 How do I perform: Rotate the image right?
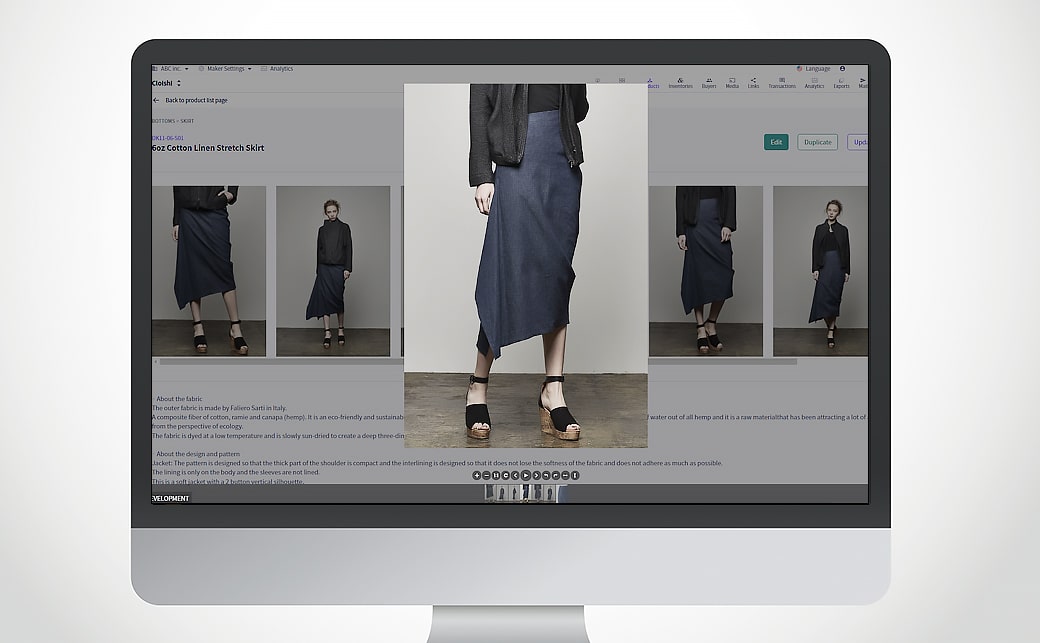pos(556,475)
